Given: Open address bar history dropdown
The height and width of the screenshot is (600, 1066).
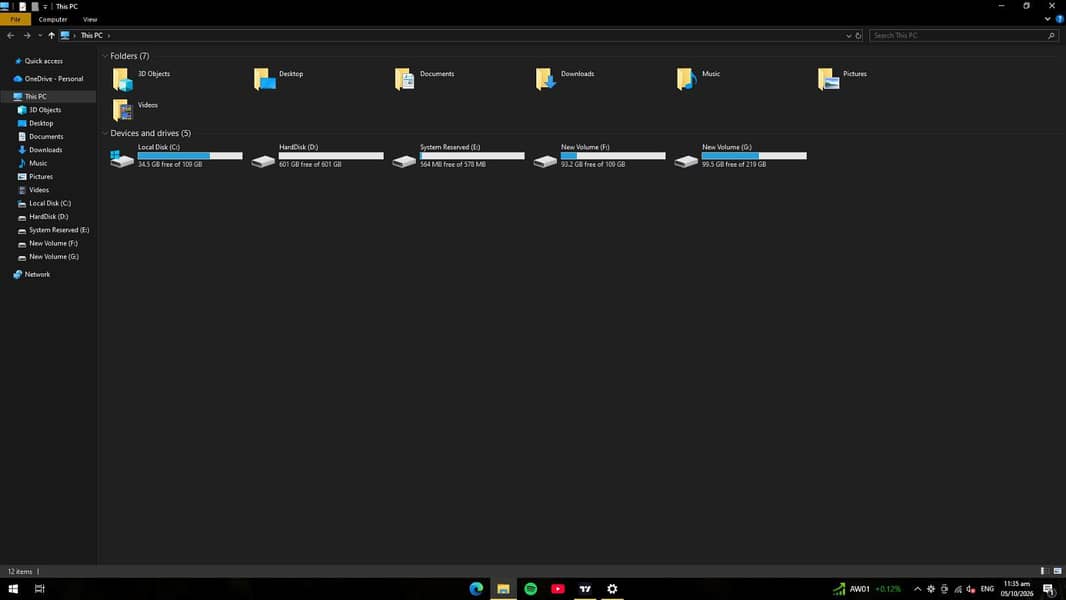Looking at the screenshot, I should pyautogui.click(x=848, y=35).
